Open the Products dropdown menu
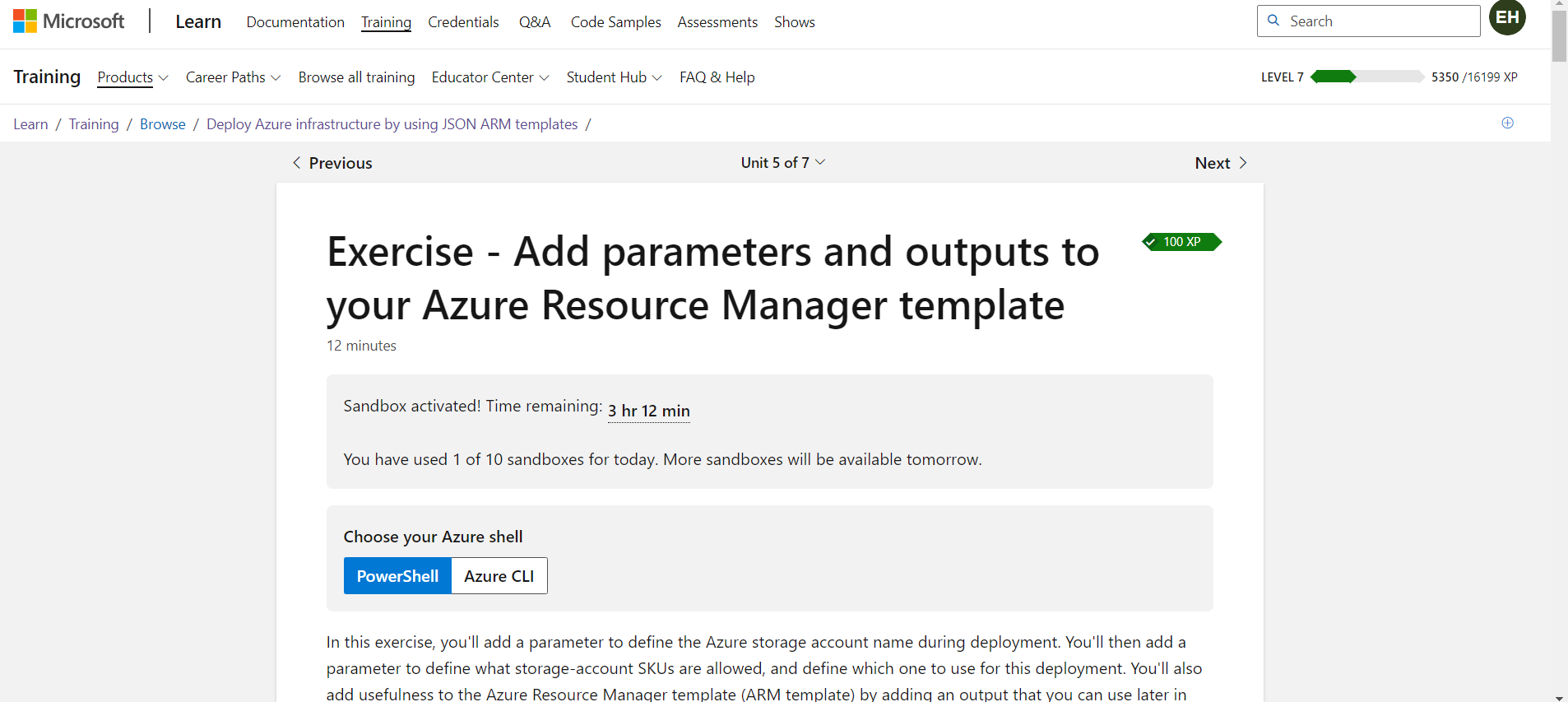The image size is (1568, 702). pyautogui.click(x=132, y=77)
